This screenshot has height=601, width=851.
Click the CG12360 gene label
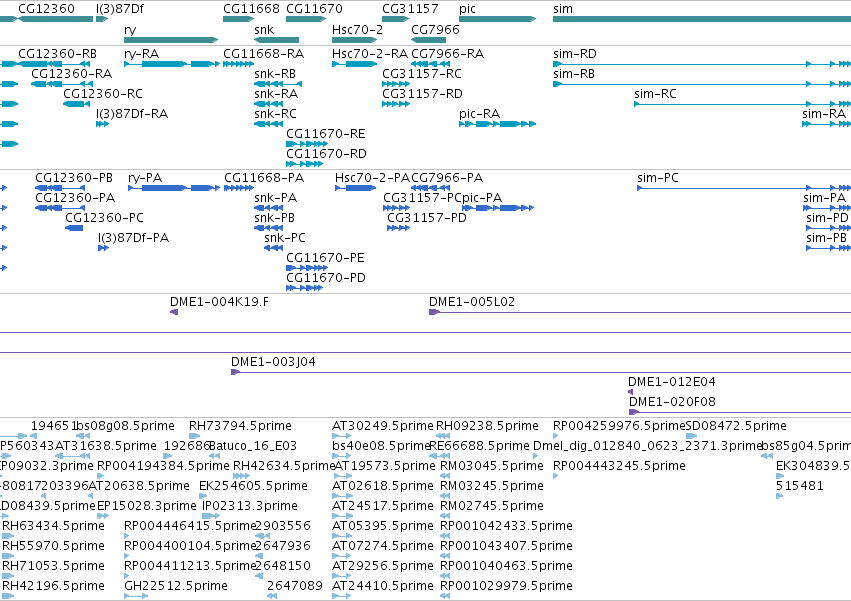[46, 9]
